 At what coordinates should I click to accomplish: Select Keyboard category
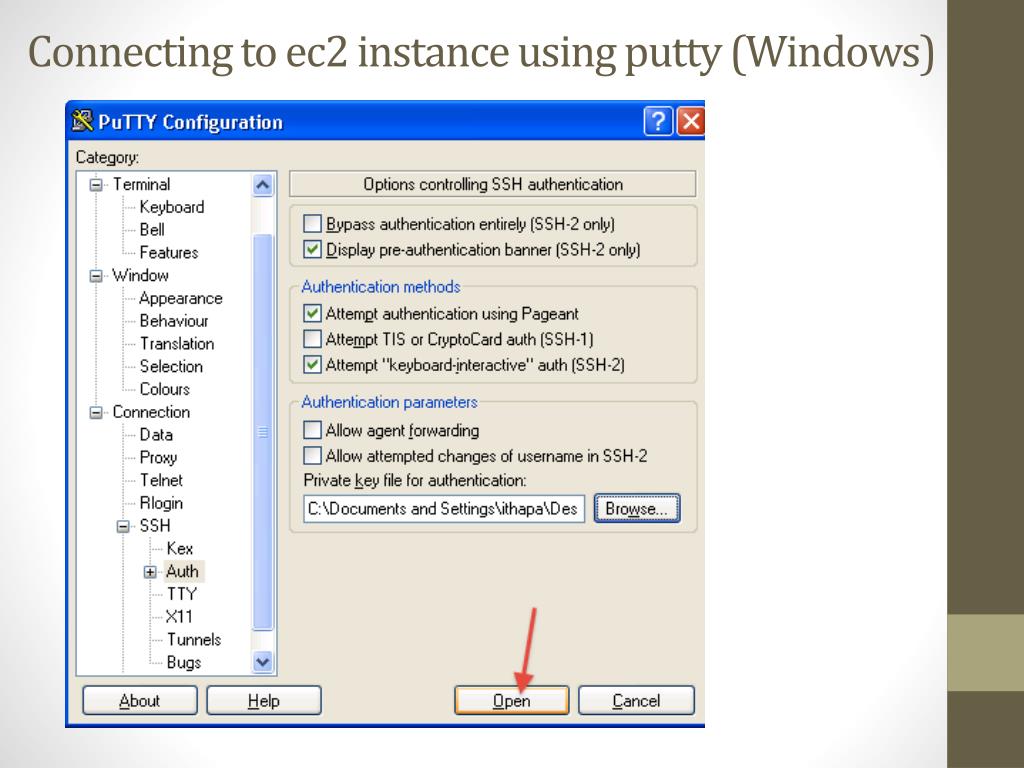172,207
